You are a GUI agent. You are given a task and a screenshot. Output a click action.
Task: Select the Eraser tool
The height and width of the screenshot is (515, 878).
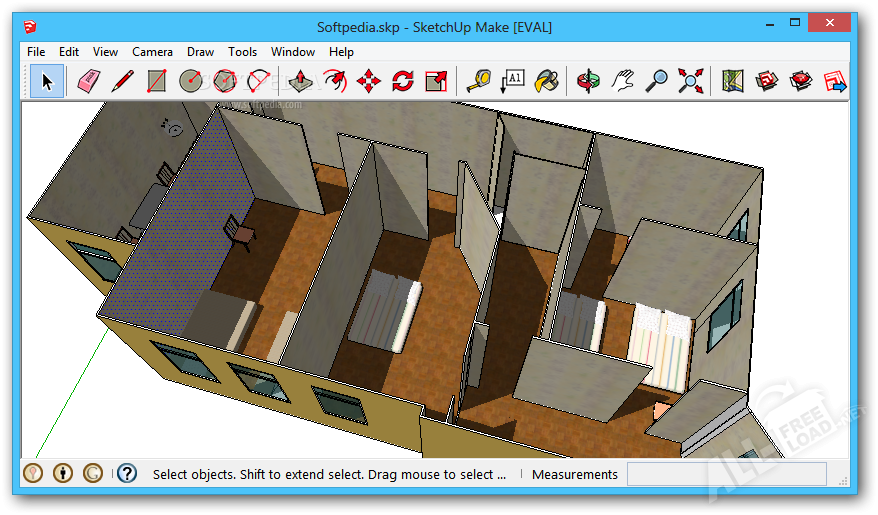click(89, 80)
